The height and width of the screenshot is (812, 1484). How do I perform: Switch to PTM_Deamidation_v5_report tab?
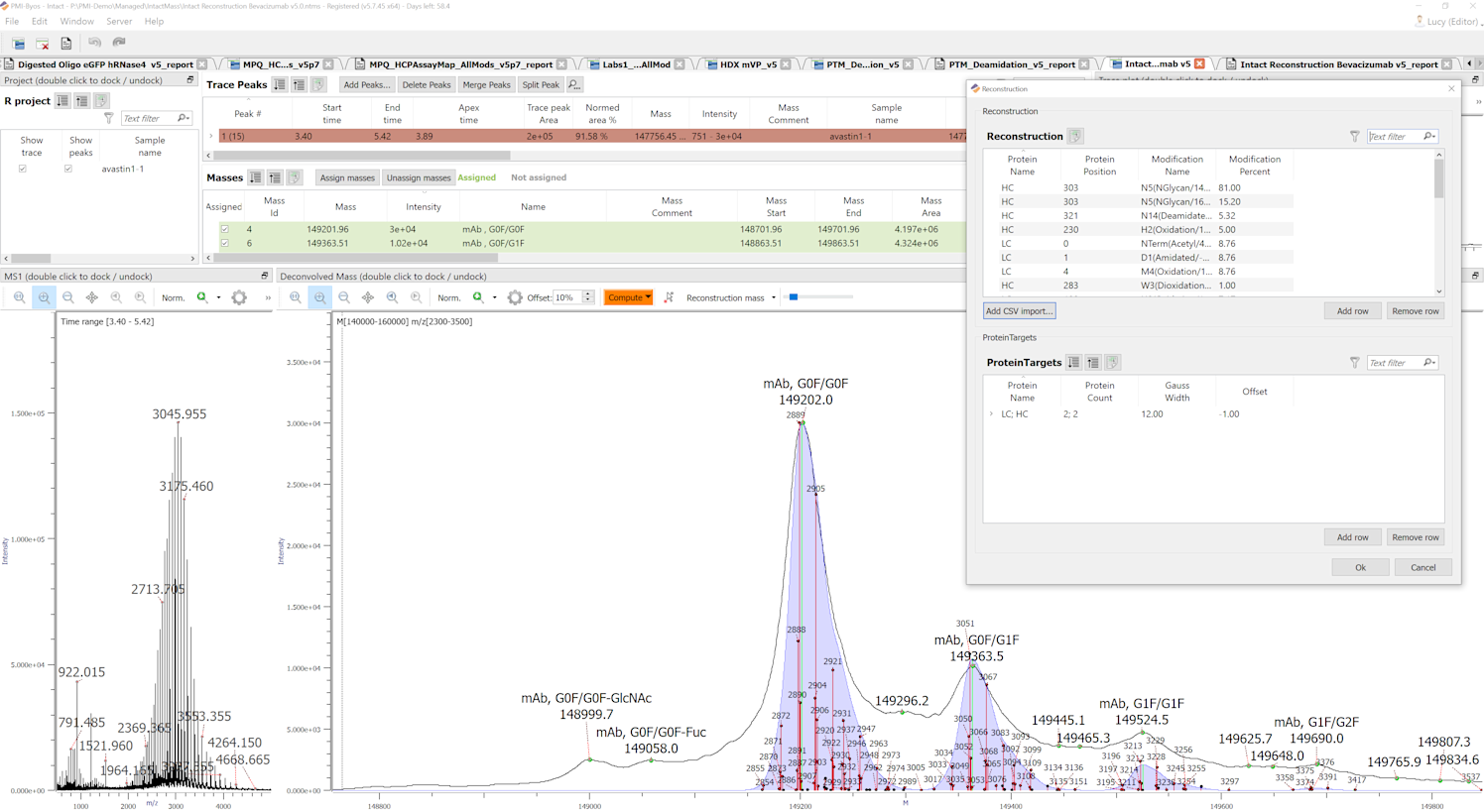1011,64
